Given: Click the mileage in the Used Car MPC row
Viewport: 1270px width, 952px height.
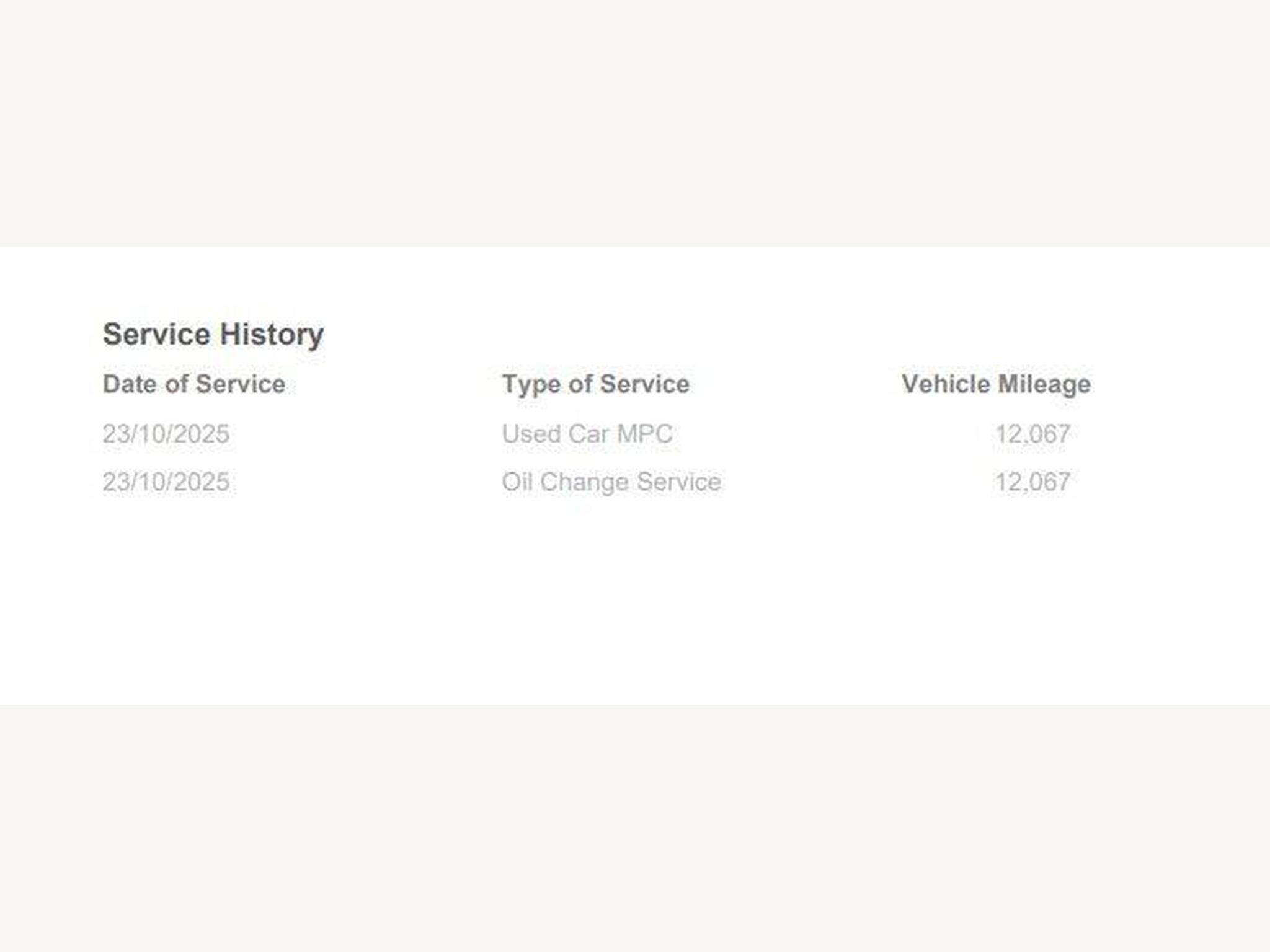Looking at the screenshot, I should (x=1032, y=434).
